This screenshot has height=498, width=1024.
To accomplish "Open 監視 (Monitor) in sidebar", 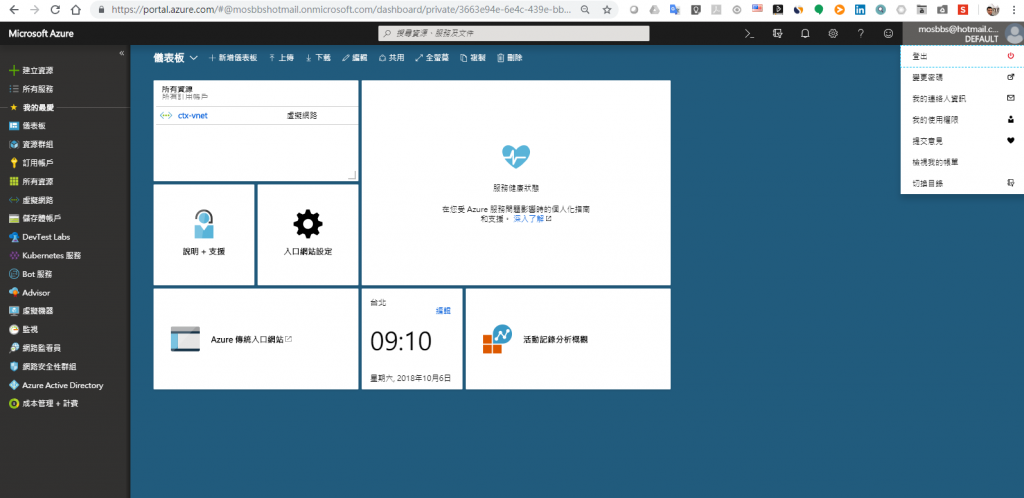I will click(x=30, y=330).
